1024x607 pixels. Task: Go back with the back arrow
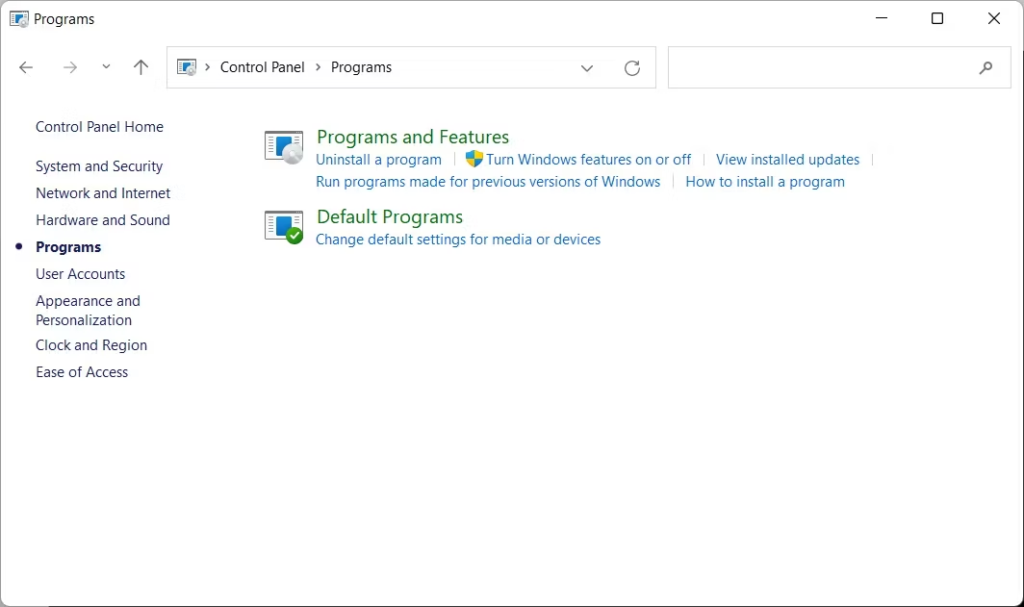(26, 67)
